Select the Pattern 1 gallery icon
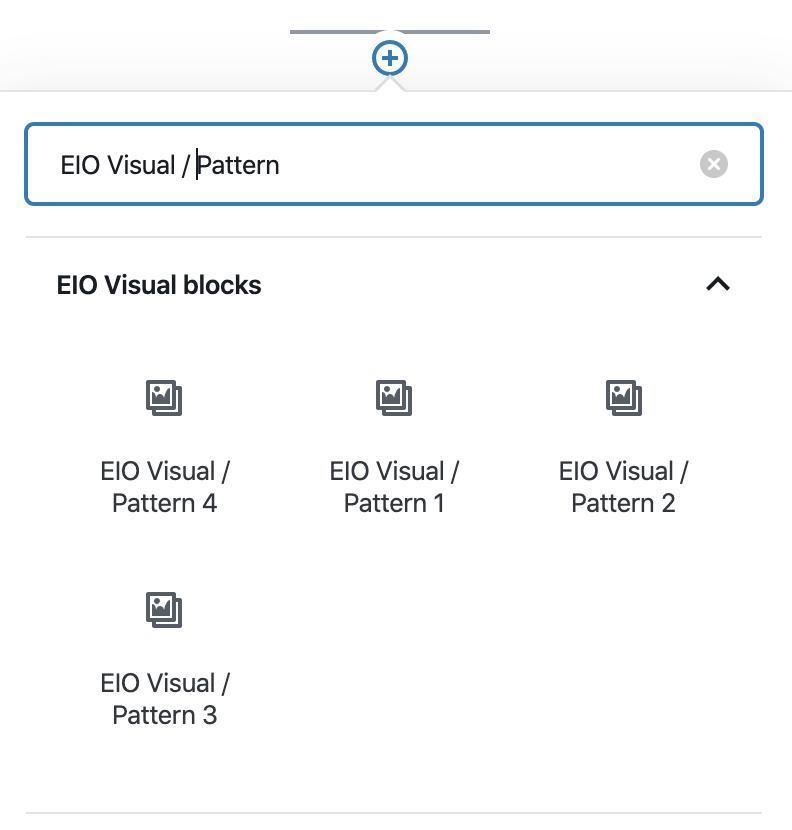 394,398
